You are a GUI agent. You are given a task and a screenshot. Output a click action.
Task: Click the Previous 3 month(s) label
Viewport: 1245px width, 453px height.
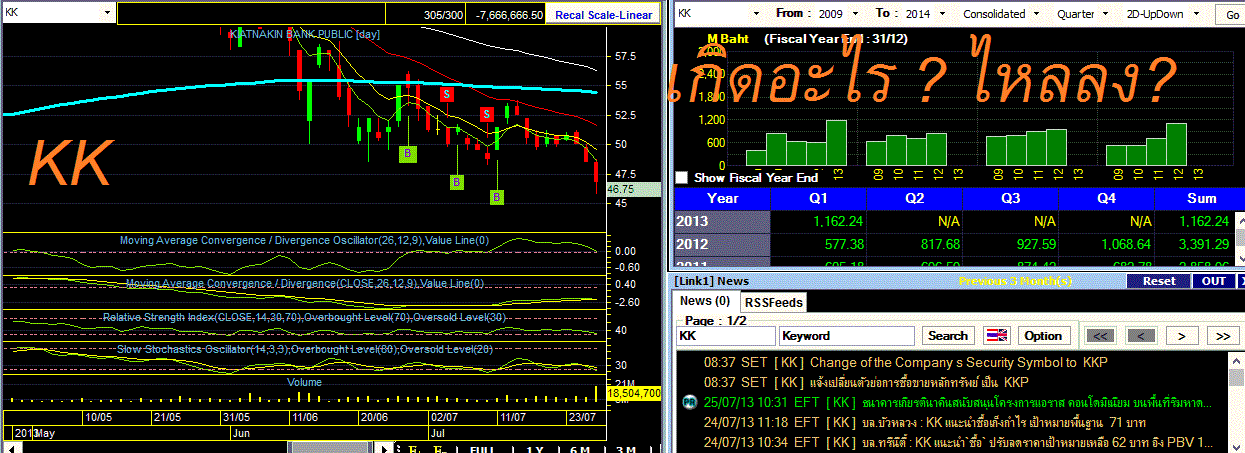pos(1016,281)
